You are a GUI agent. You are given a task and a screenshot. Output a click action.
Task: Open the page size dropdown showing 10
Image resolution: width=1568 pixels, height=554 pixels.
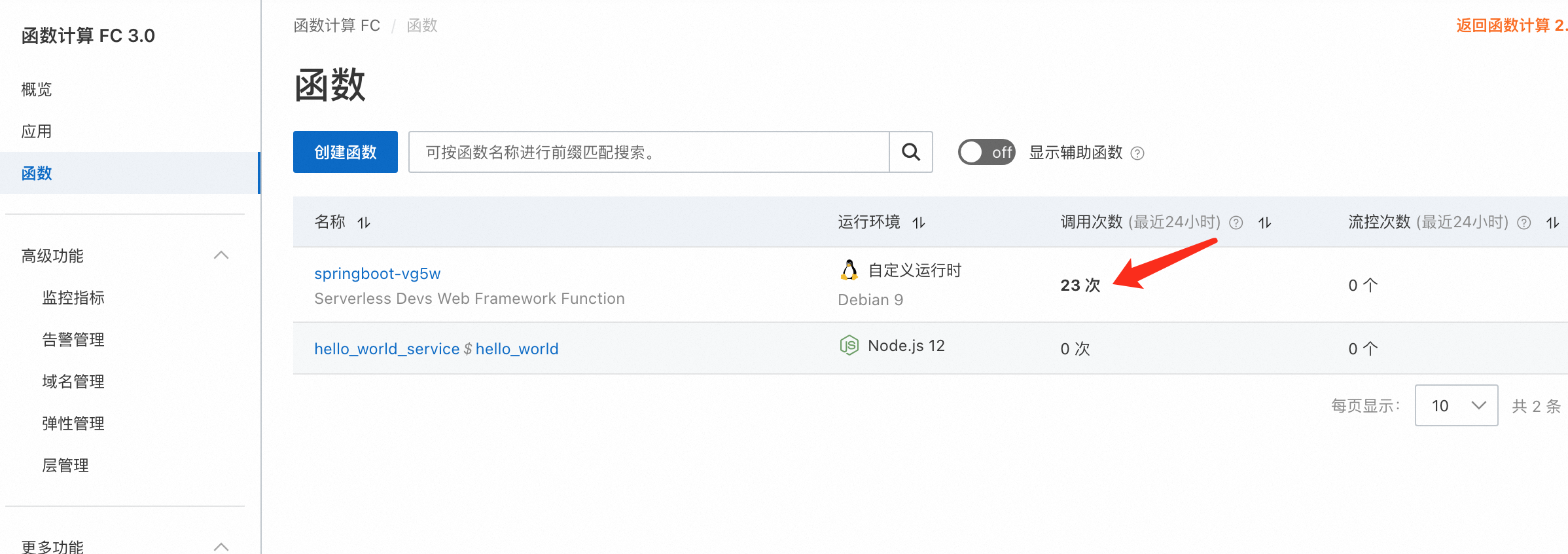tap(1456, 405)
